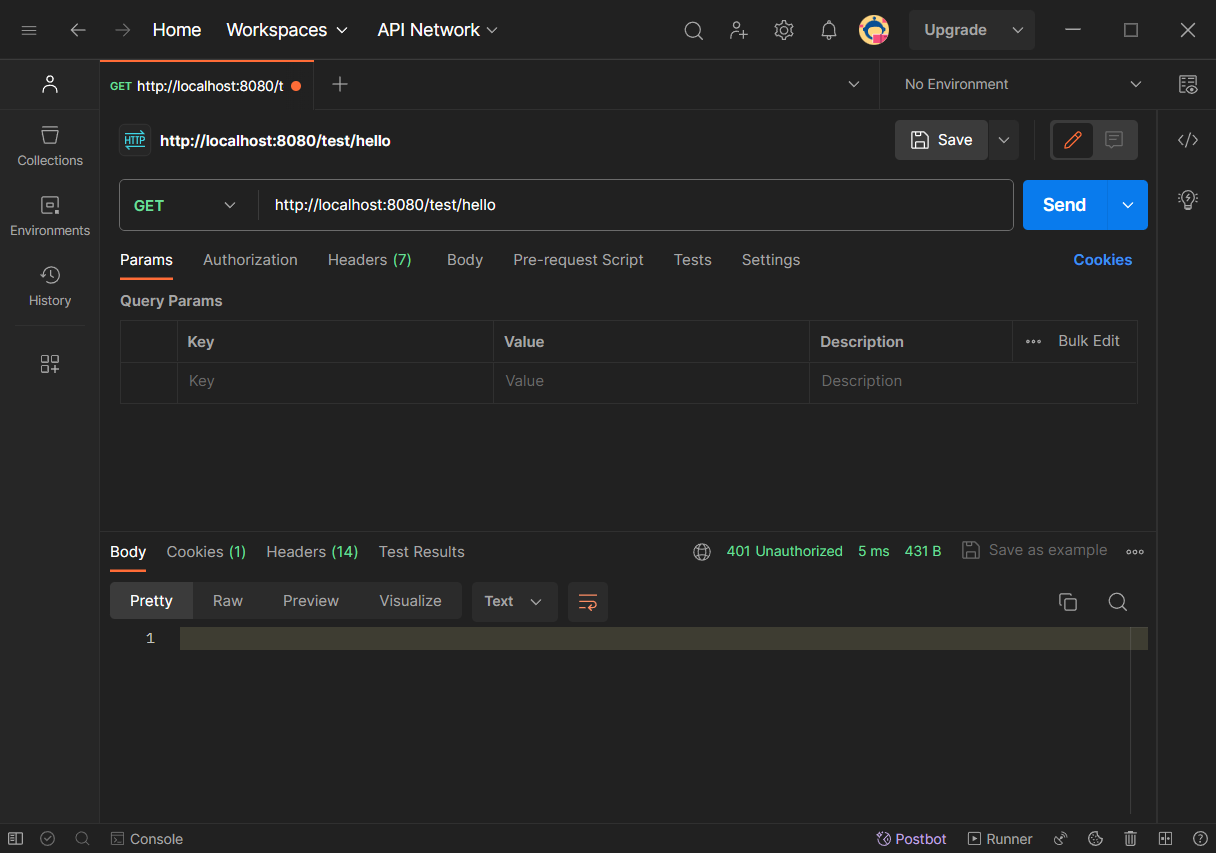This screenshot has width=1216, height=853.
Task: Toggle two-pane layout icon
Action: [1165, 839]
